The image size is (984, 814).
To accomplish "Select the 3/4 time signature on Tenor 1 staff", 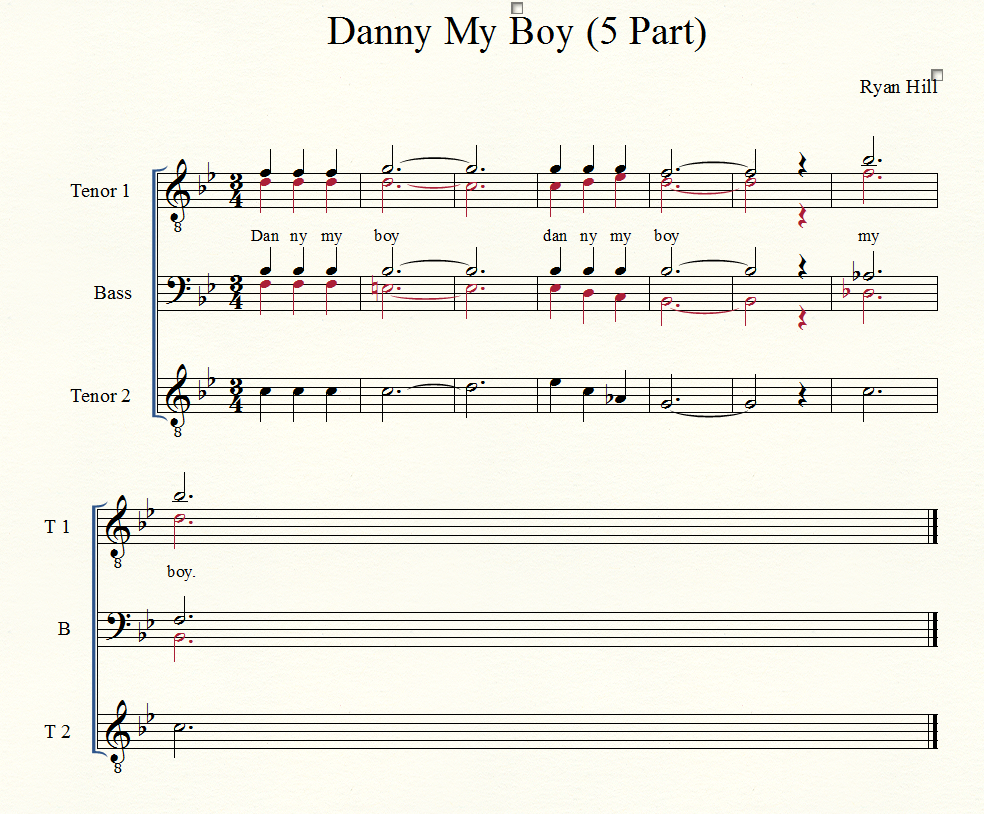I will coord(236,191).
